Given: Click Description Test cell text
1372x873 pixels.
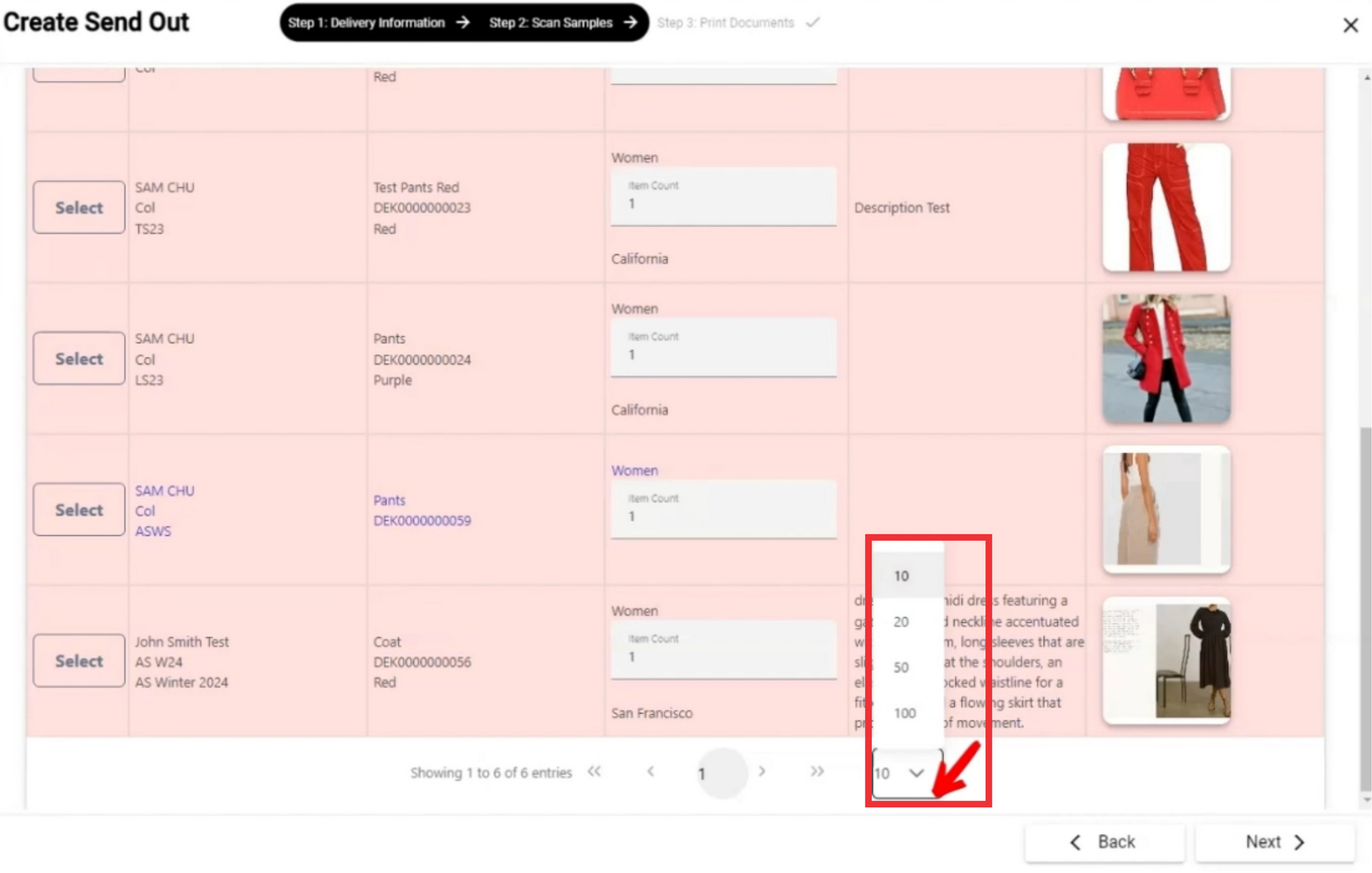Looking at the screenshot, I should (902, 208).
